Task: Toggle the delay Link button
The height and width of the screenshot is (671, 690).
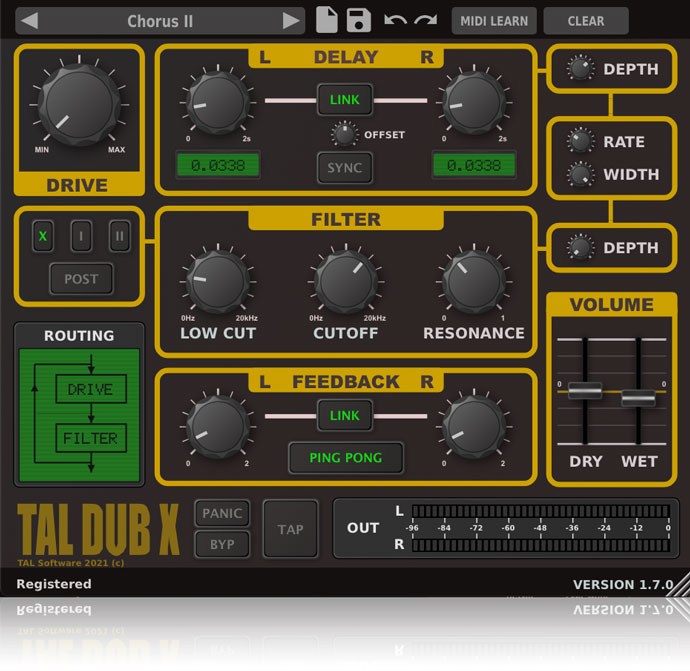Action: [344, 100]
